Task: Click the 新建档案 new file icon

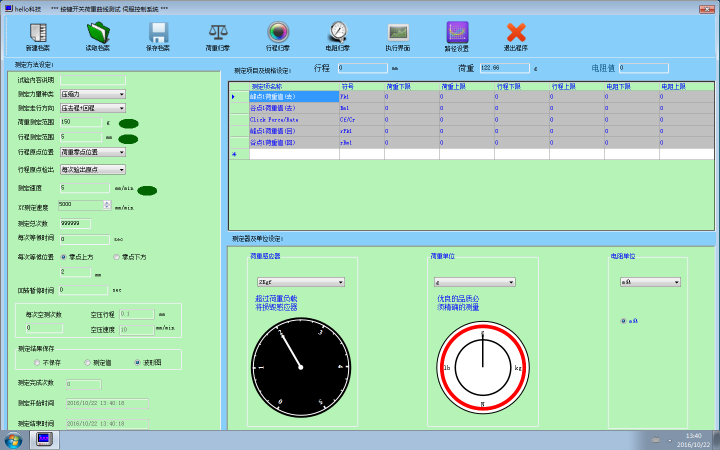Action: pos(38,34)
